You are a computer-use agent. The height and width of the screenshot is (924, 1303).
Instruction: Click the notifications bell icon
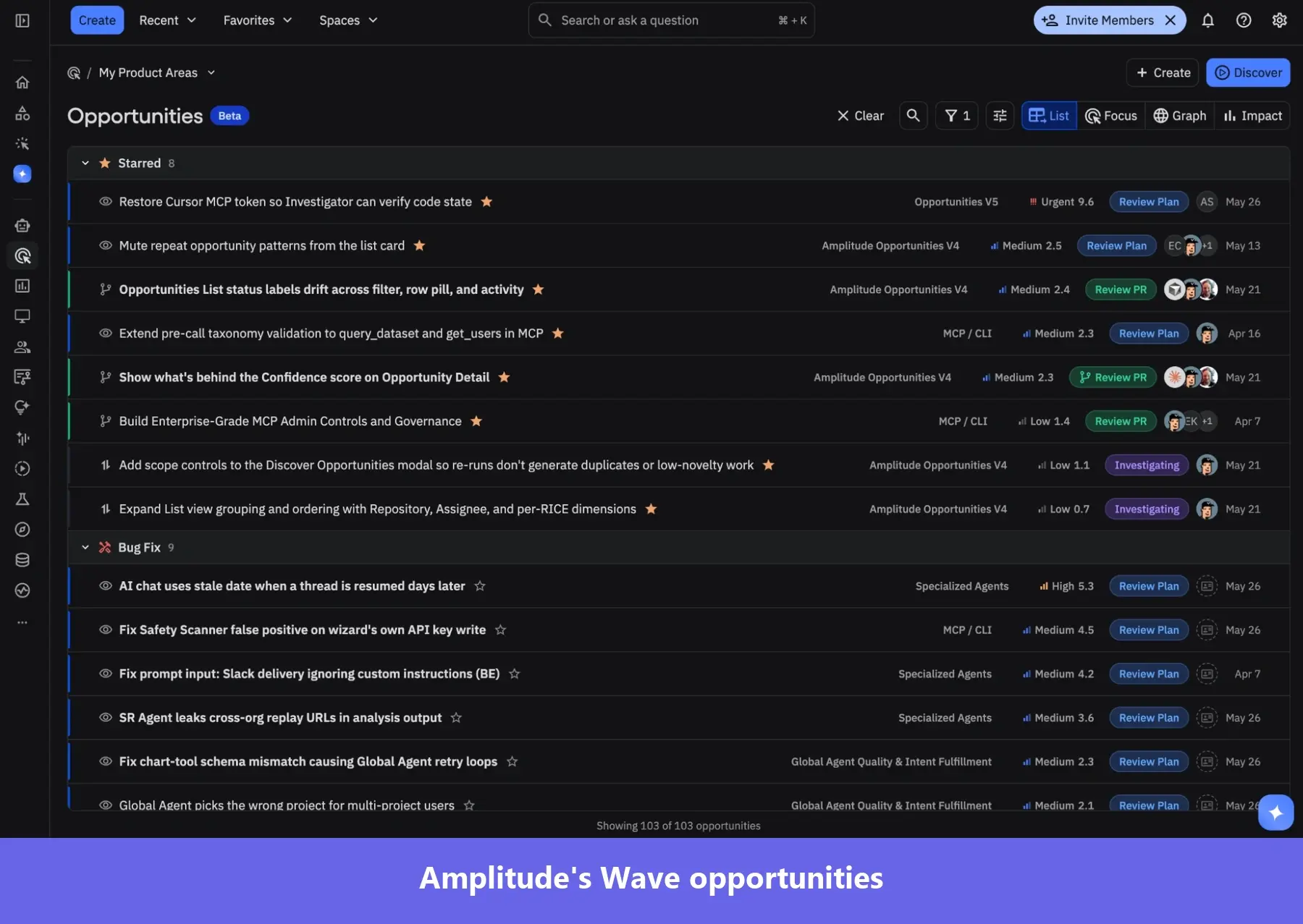point(1207,20)
